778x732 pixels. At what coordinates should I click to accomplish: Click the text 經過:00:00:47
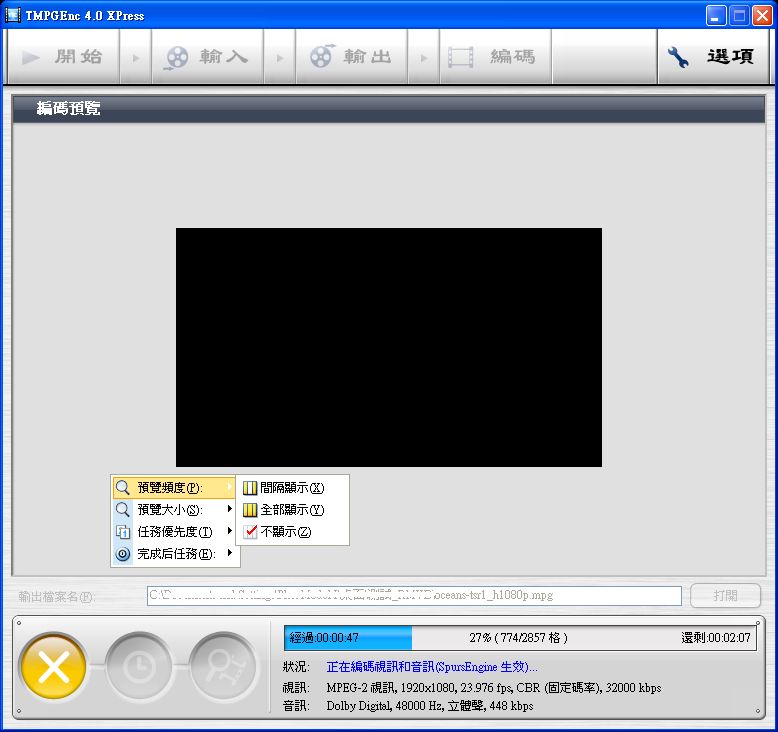pyautogui.click(x=324, y=638)
